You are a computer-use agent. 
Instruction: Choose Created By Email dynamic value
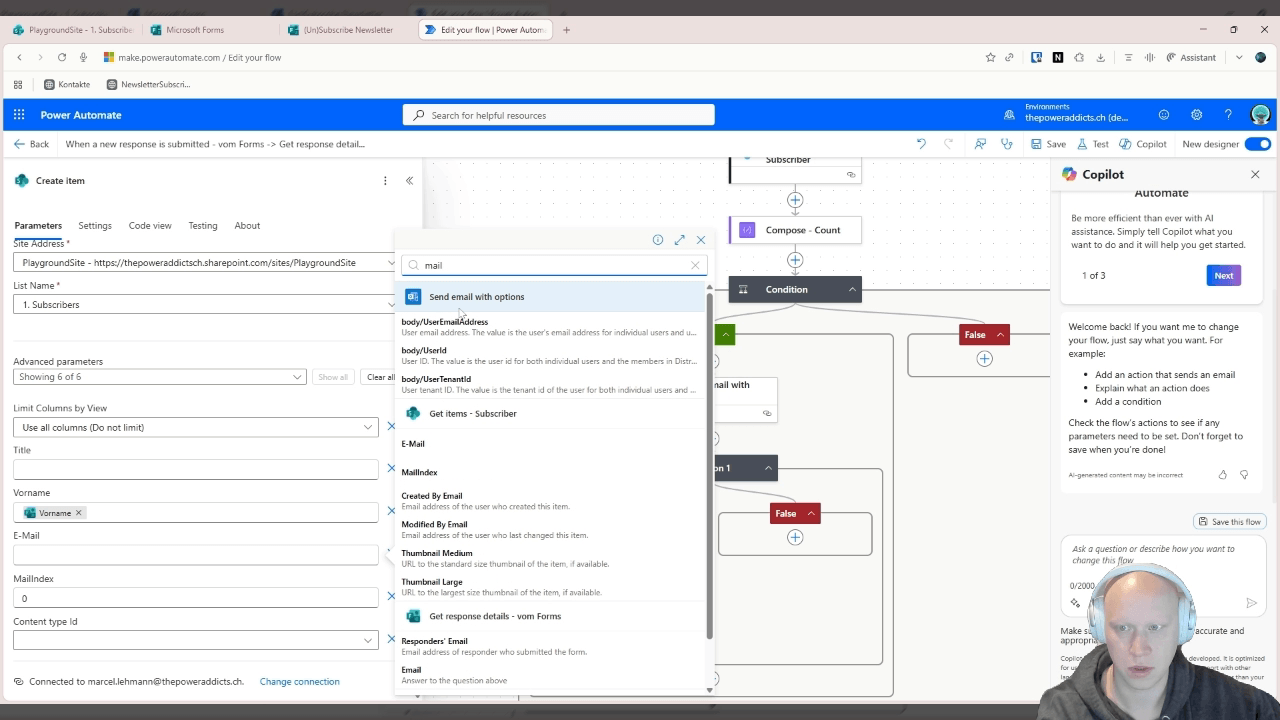pyautogui.click(x=549, y=501)
